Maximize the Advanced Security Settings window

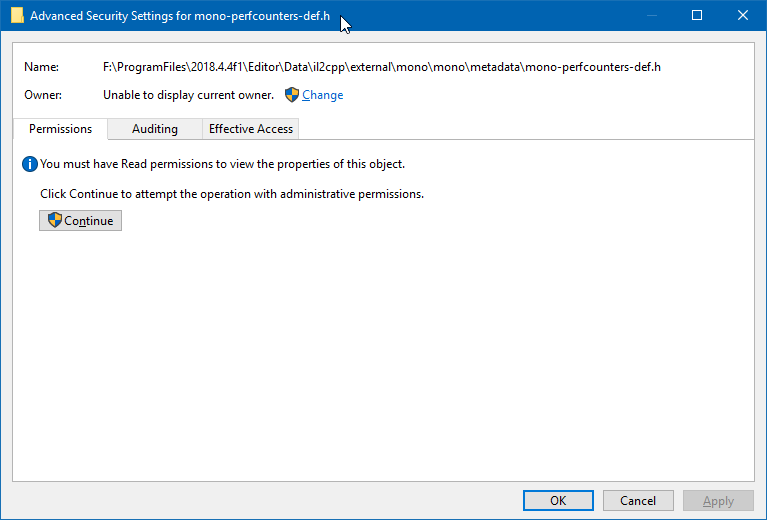697,15
